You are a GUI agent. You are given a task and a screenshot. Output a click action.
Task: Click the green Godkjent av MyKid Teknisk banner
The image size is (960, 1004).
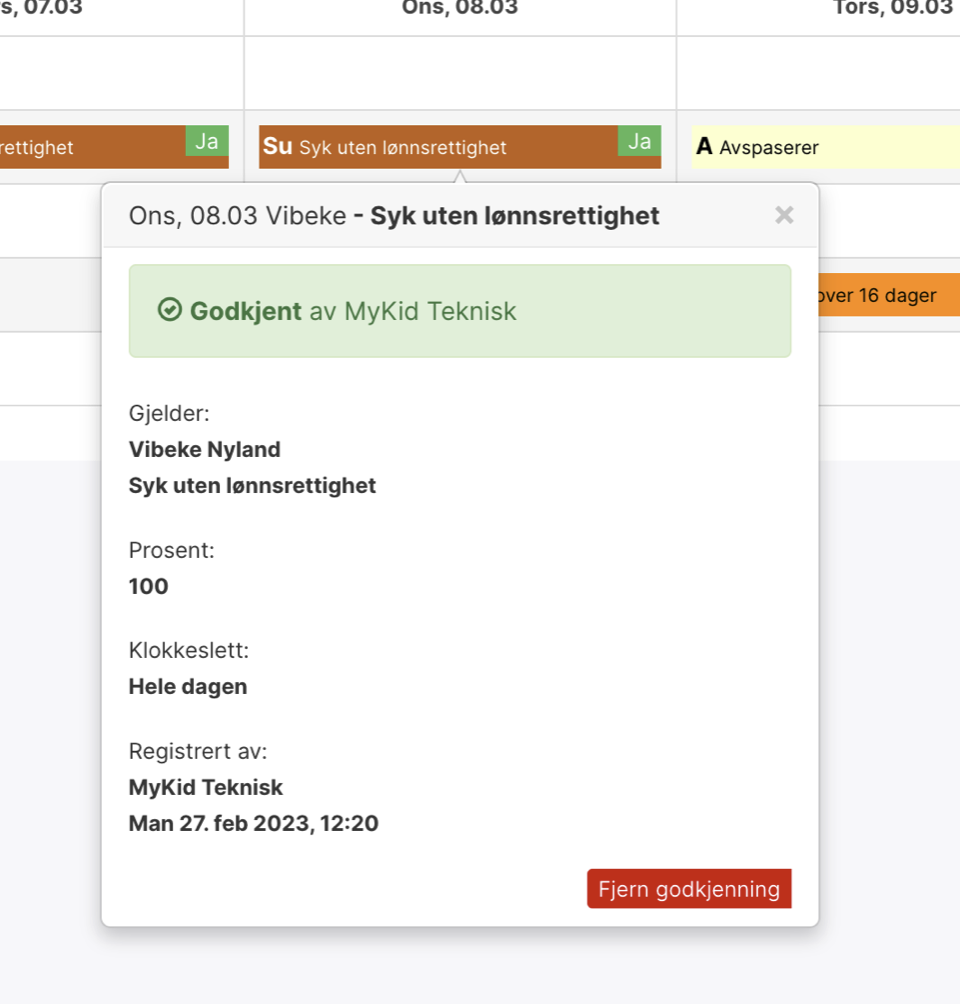[x=460, y=311]
